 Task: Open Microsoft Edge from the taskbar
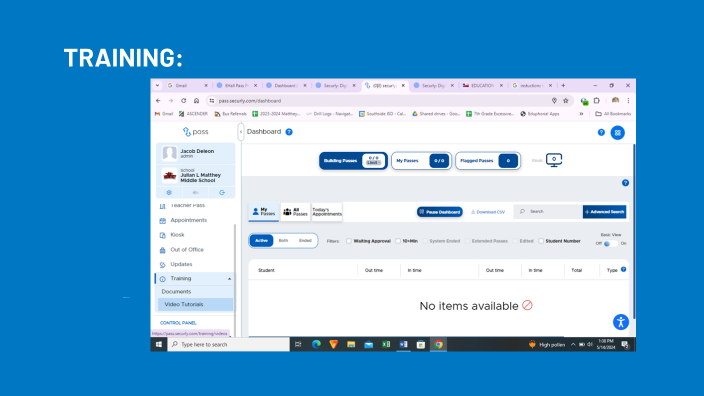(316, 344)
